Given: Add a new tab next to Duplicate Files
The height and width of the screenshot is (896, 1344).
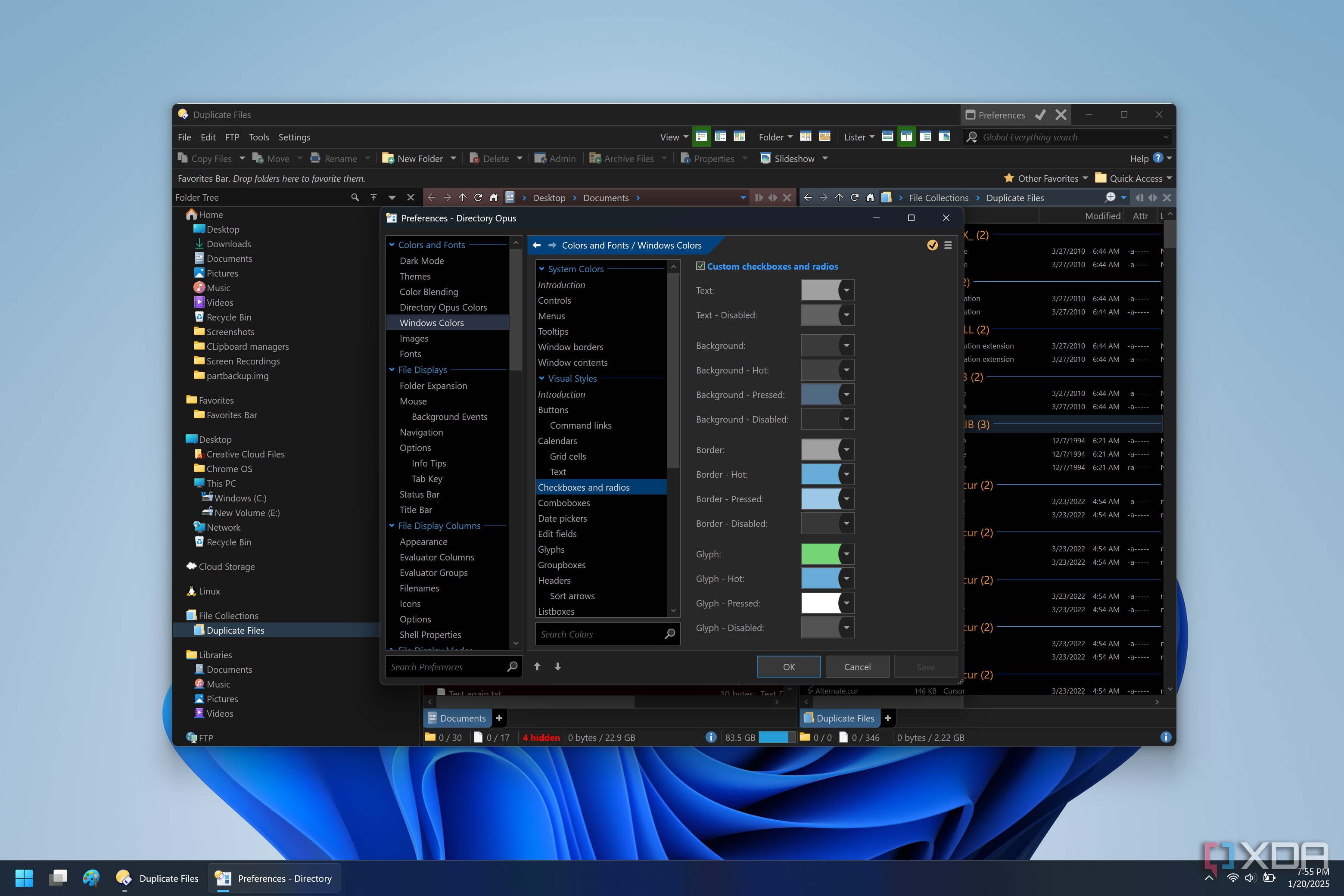Looking at the screenshot, I should tap(888, 718).
